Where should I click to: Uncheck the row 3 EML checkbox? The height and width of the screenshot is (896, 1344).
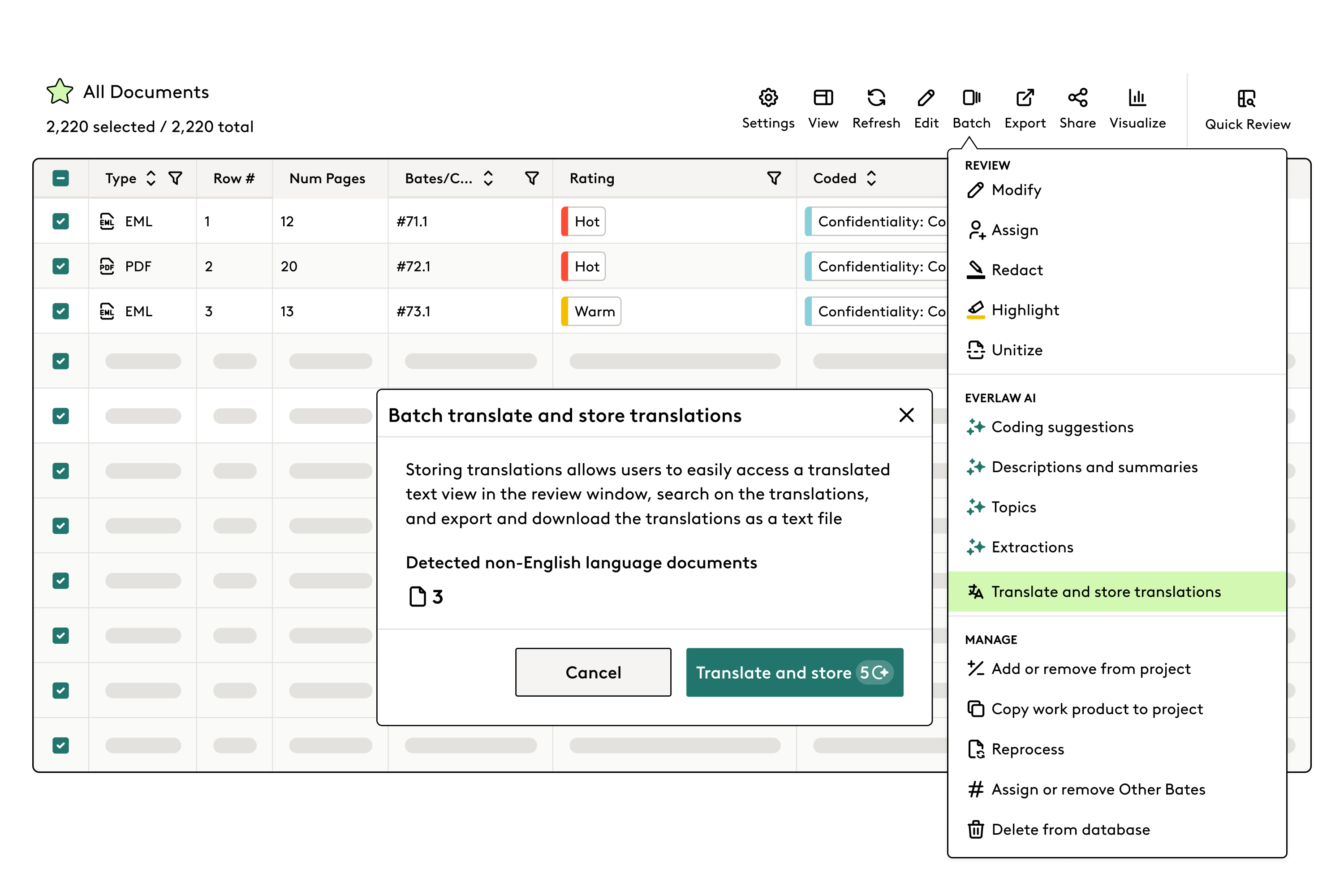tap(60, 311)
